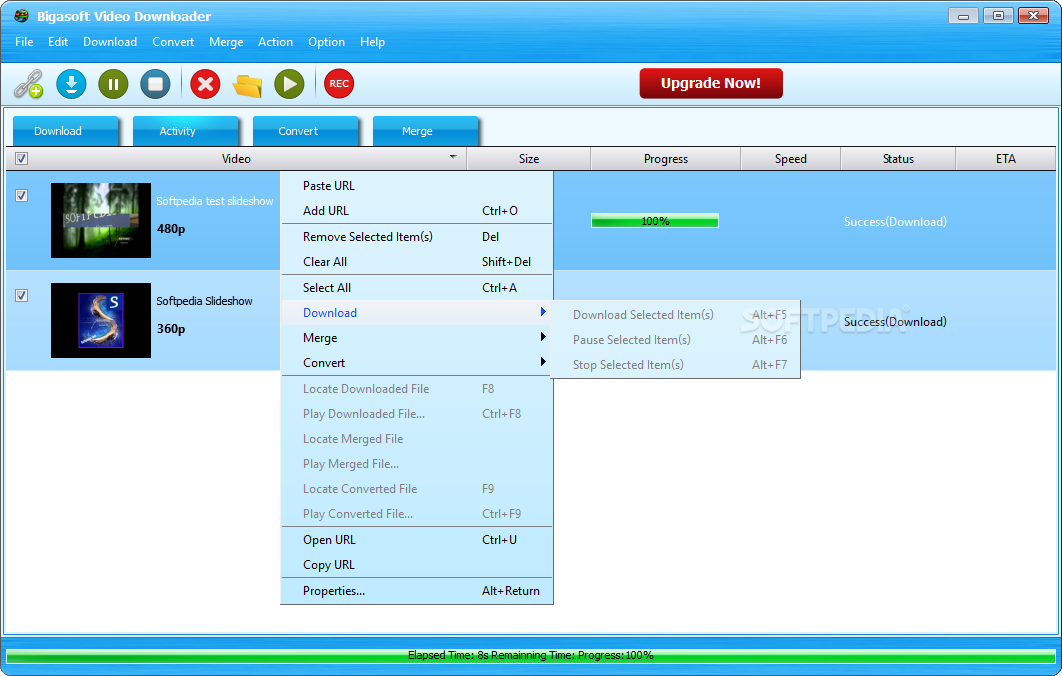This screenshot has width=1062, height=676.
Task: Click the Softpedia Slideshow thumbnail
Action: (x=101, y=320)
